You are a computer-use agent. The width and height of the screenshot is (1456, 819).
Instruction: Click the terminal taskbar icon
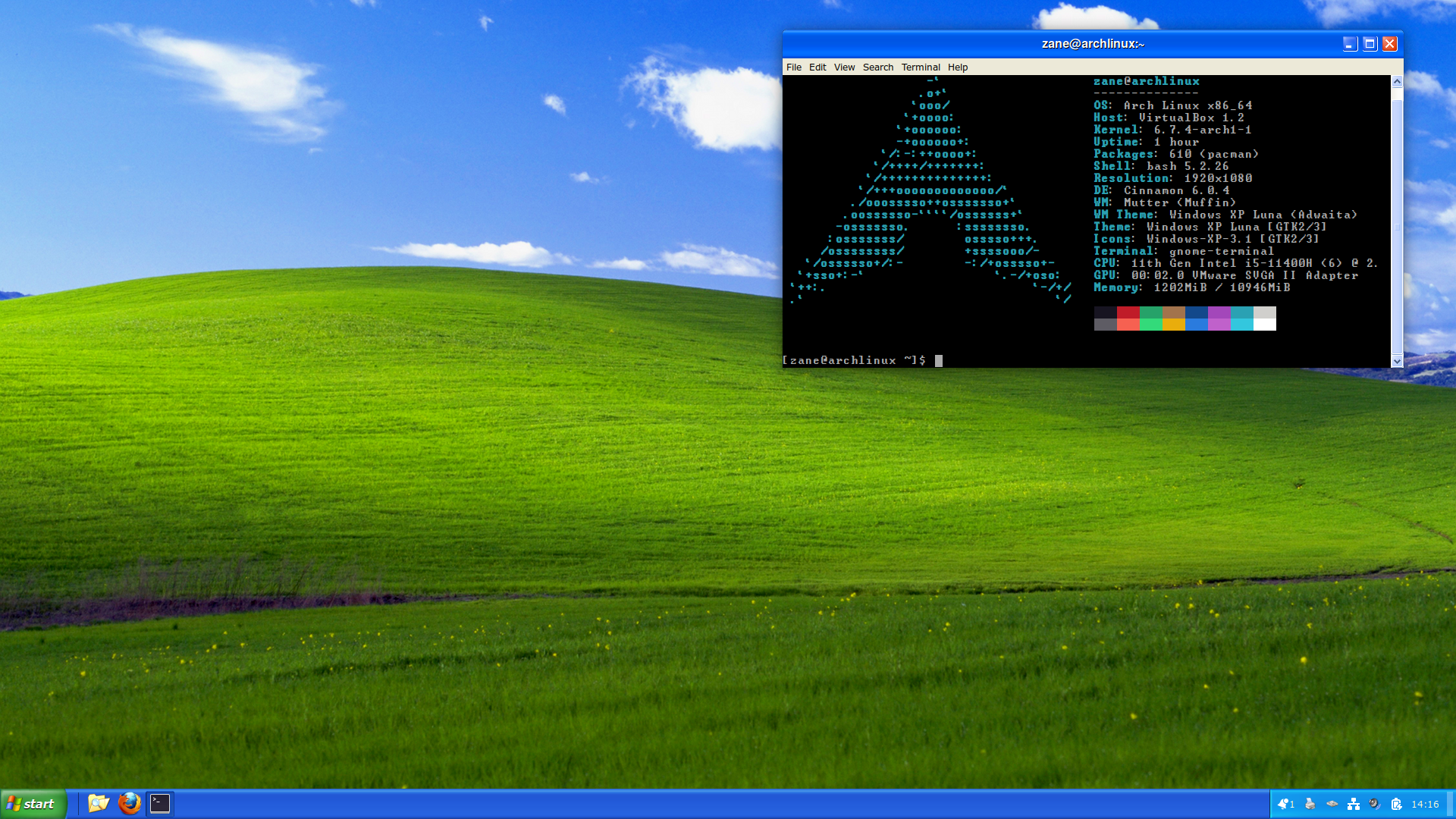tap(160, 803)
